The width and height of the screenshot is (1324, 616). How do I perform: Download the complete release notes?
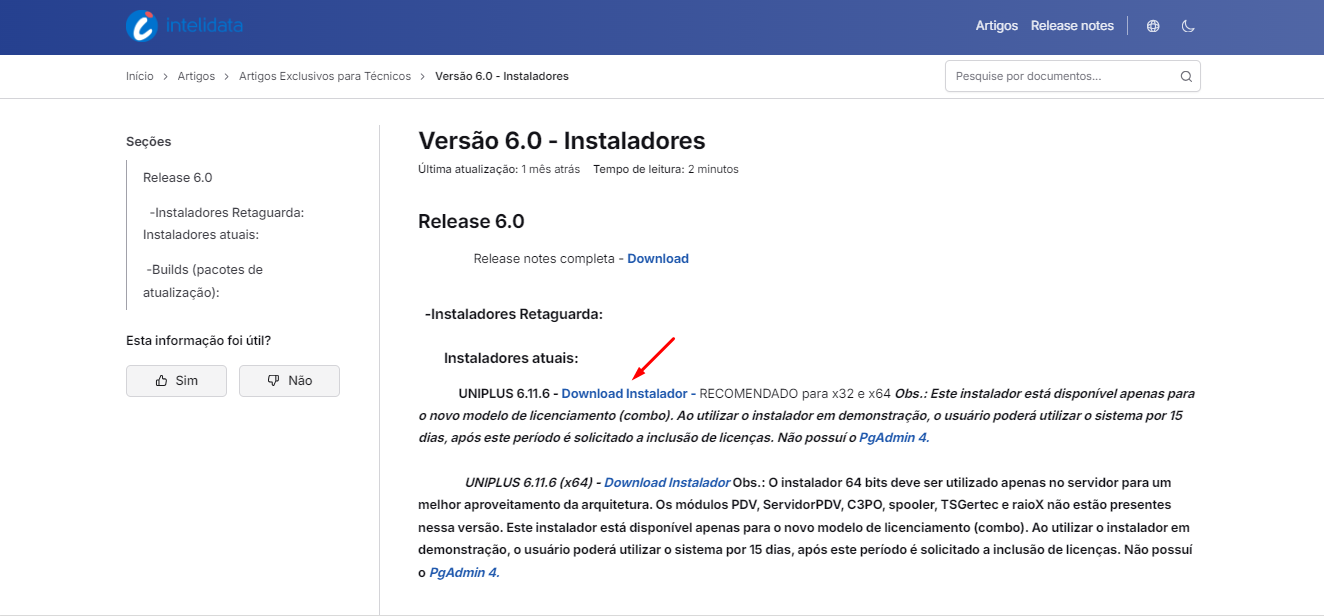point(658,258)
